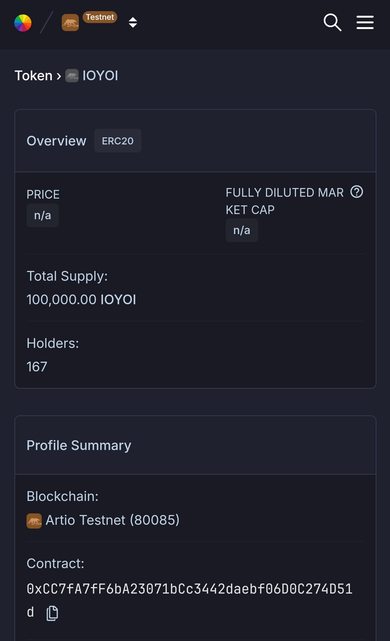Select the Profile Summary header

tap(79, 446)
